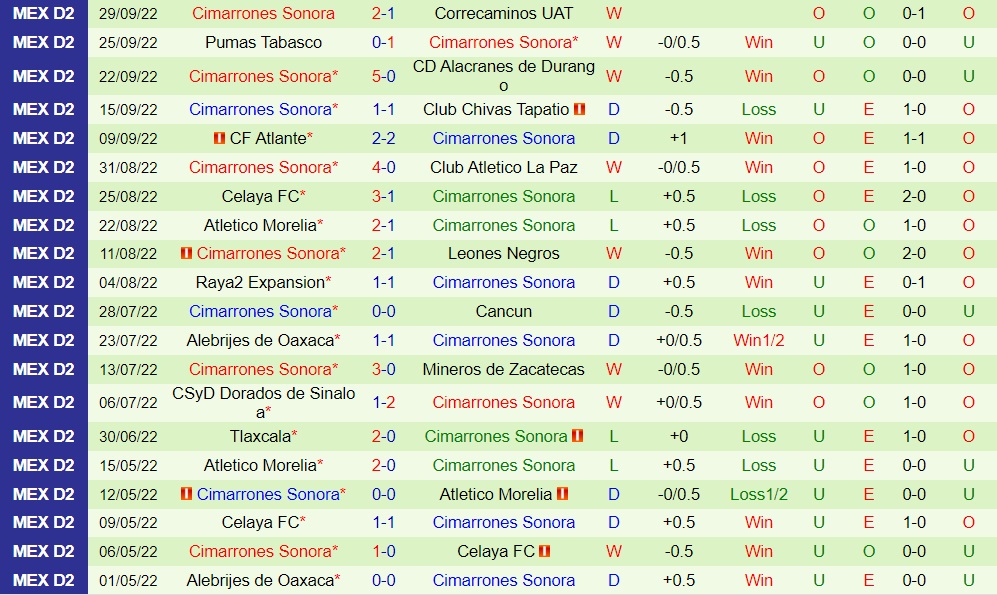Open the 5-0 match score
This screenshot has height=595, width=997.
point(383,76)
